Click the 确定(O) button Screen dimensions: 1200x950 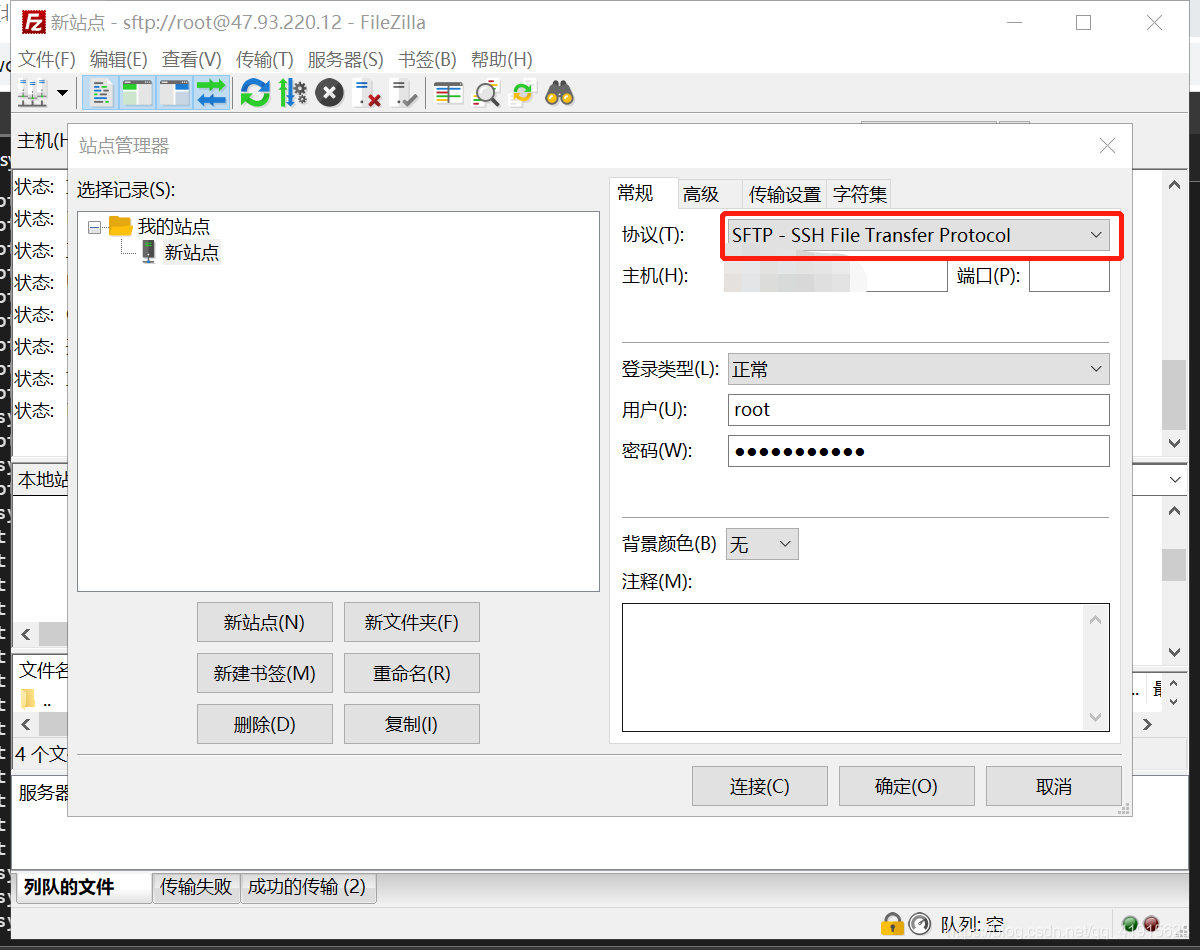906,786
